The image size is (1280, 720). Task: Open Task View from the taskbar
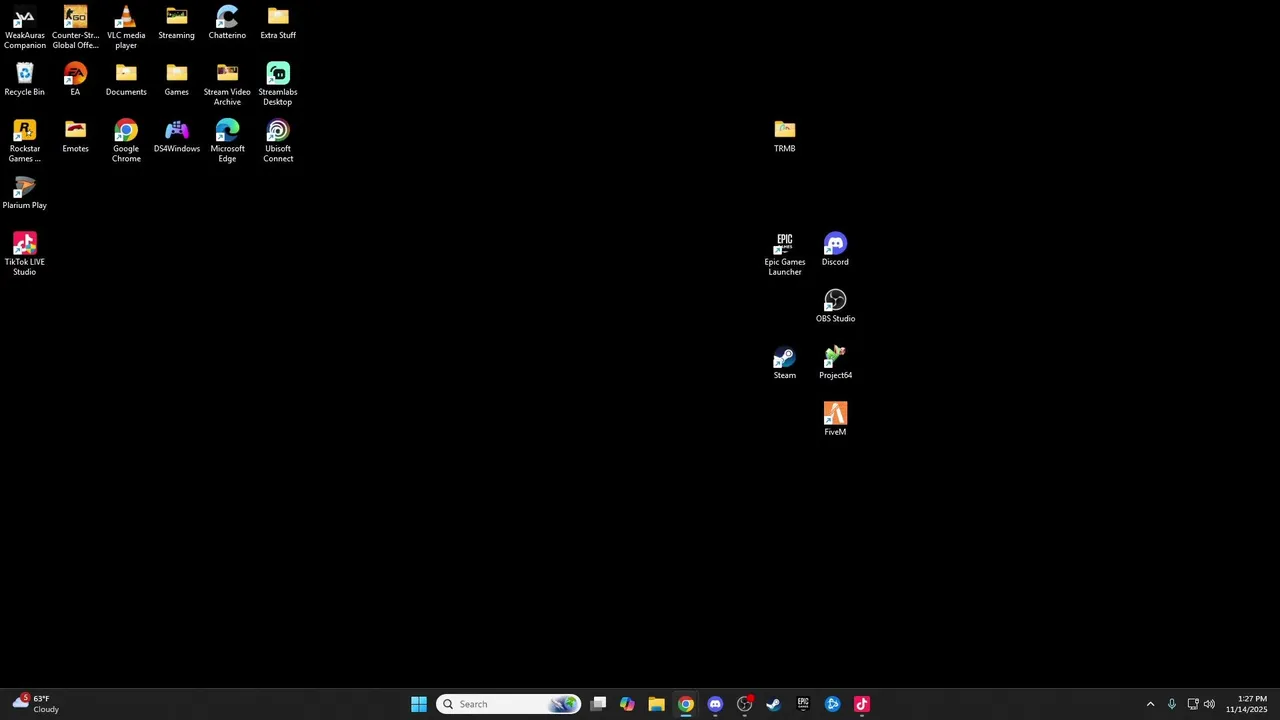pos(598,704)
